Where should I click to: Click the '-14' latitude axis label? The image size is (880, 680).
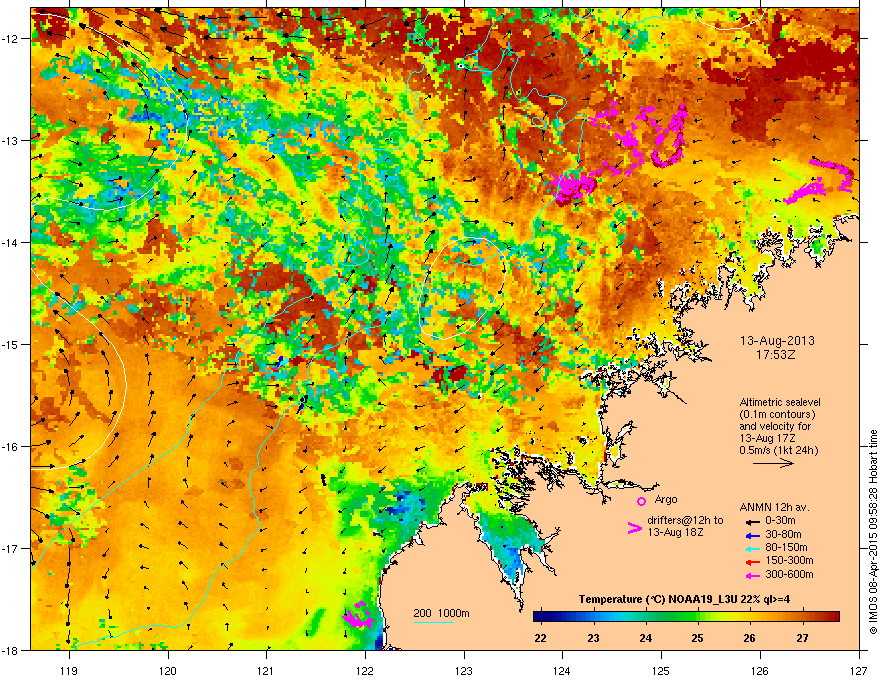[x=10, y=243]
